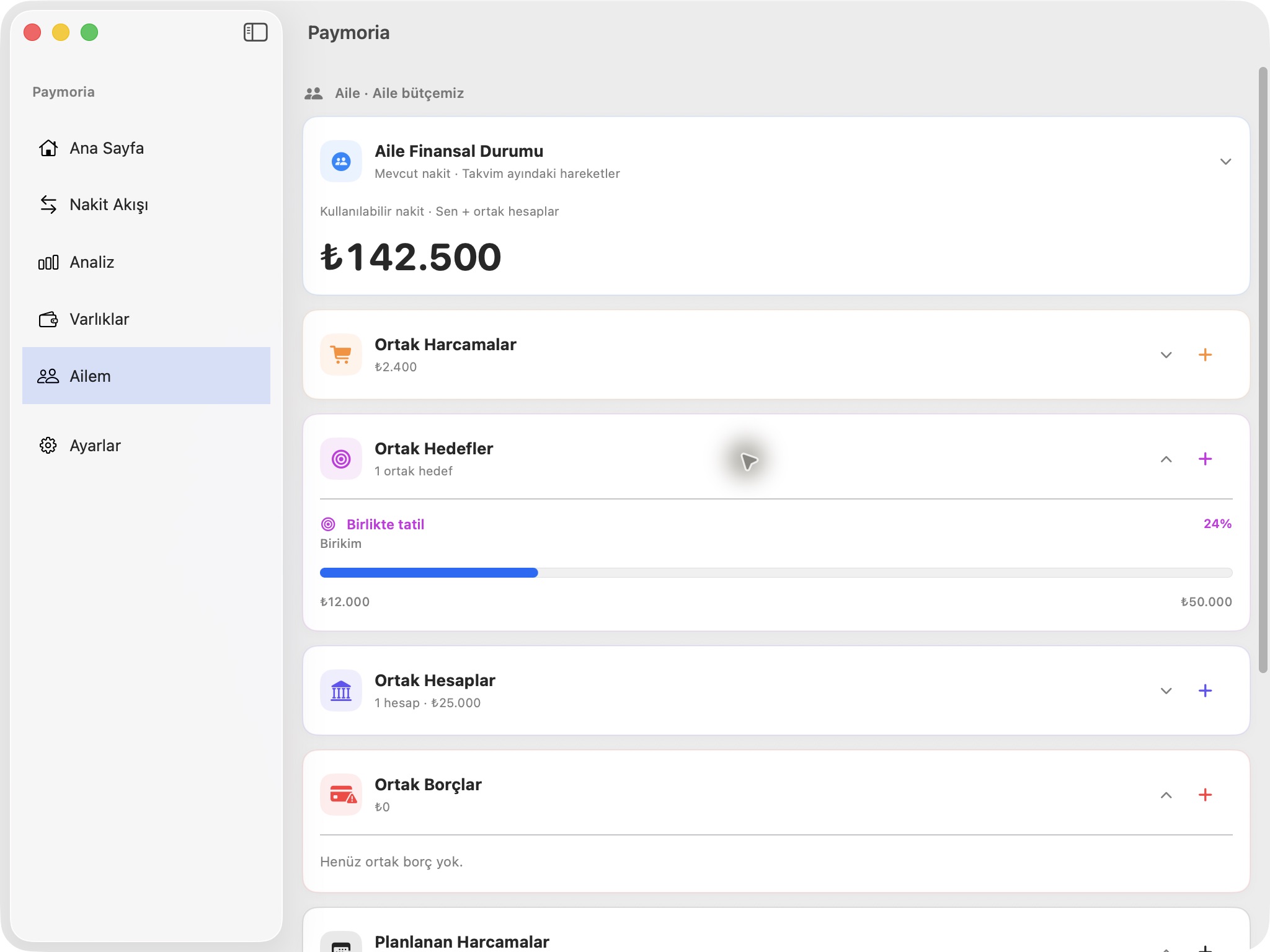Click the Aile Finansal Durumu people icon
This screenshot has height=952, width=1270.
click(341, 161)
